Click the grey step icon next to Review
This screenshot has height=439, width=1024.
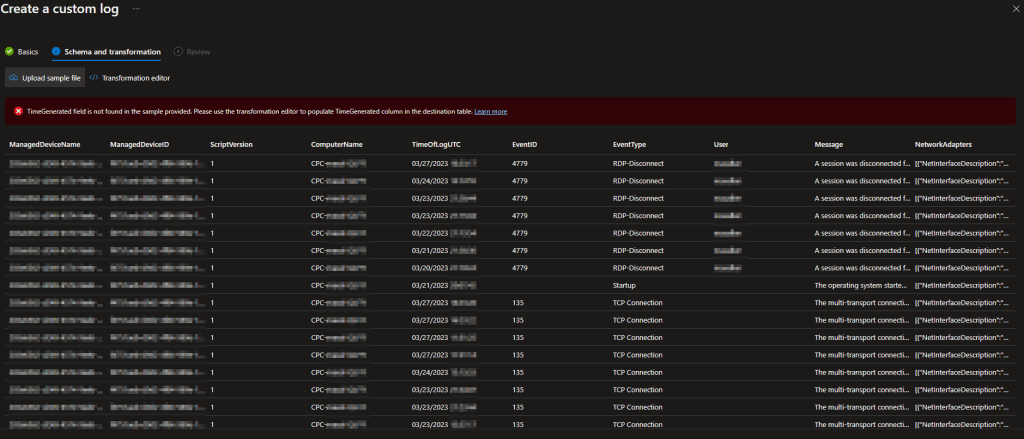pos(178,51)
